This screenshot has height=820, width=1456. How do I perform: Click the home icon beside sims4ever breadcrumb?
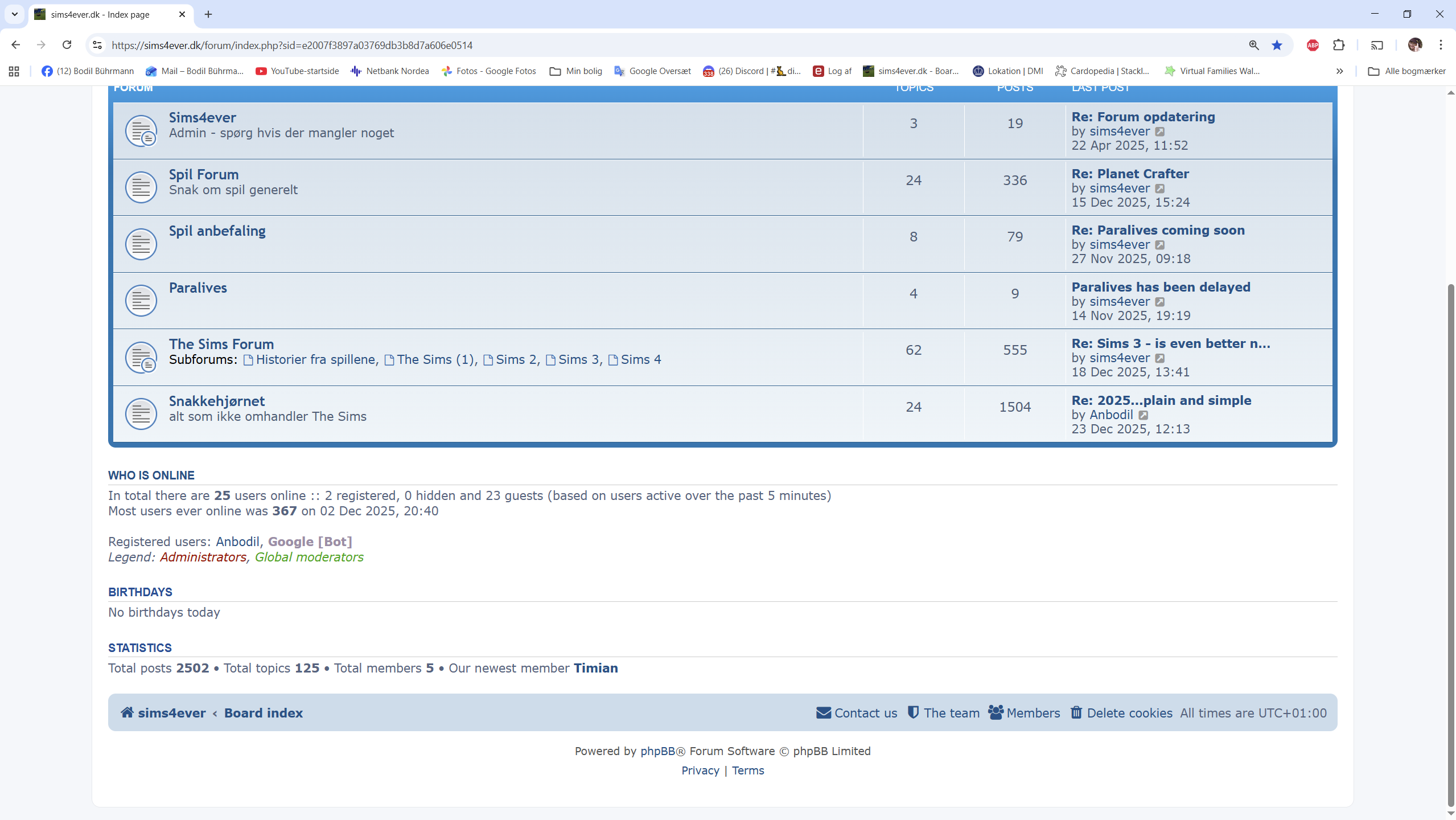point(127,712)
